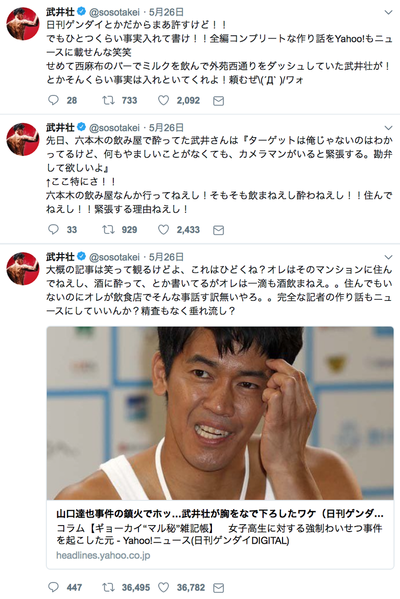Send first tweet via direct message envelope
This screenshot has width=400, height=599.
(219, 100)
